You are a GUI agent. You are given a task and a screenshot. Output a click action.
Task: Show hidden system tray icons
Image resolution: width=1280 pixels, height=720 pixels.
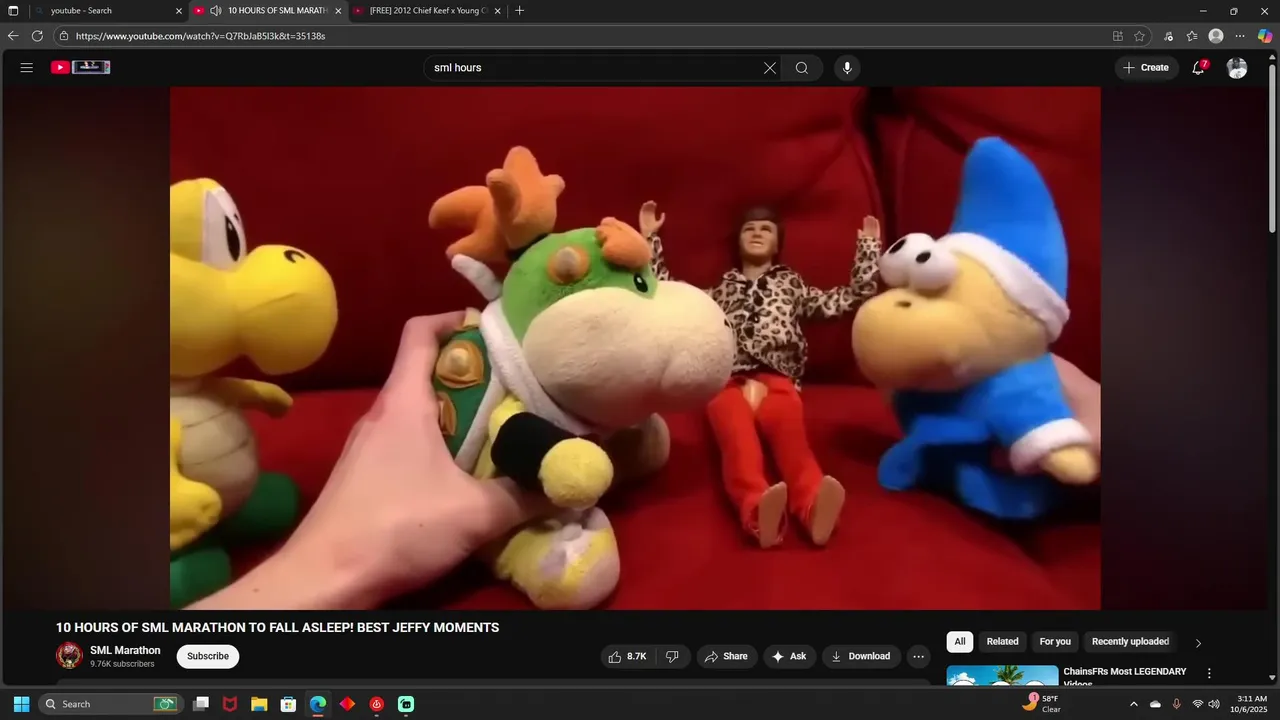(x=1133, y=704)
